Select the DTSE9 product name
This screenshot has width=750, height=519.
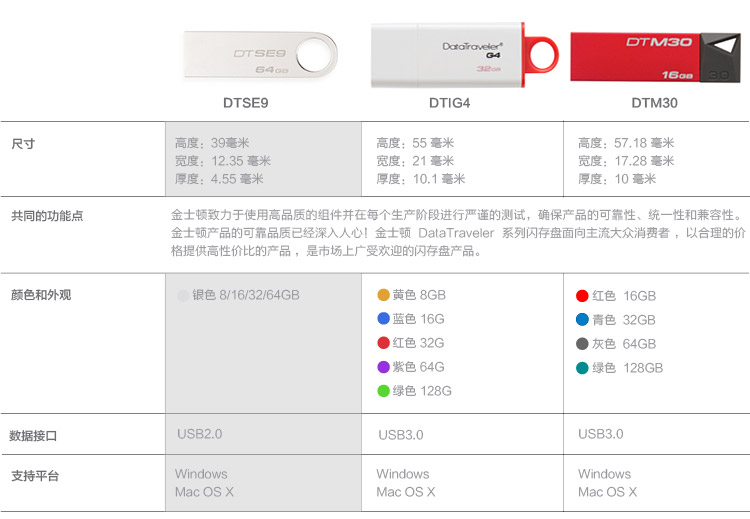tap(245, 103)
